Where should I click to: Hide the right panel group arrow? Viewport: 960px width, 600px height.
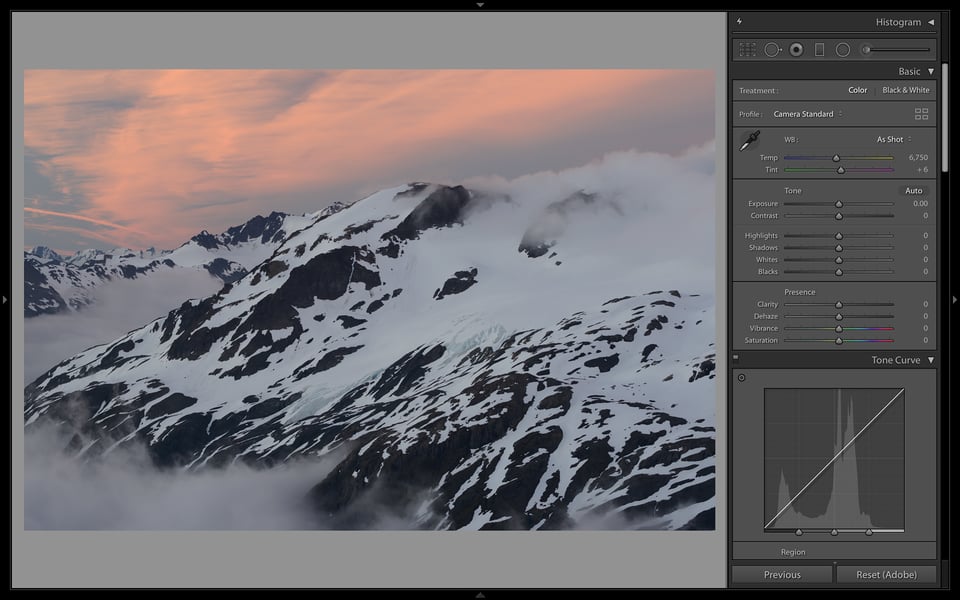pos(954,299)
